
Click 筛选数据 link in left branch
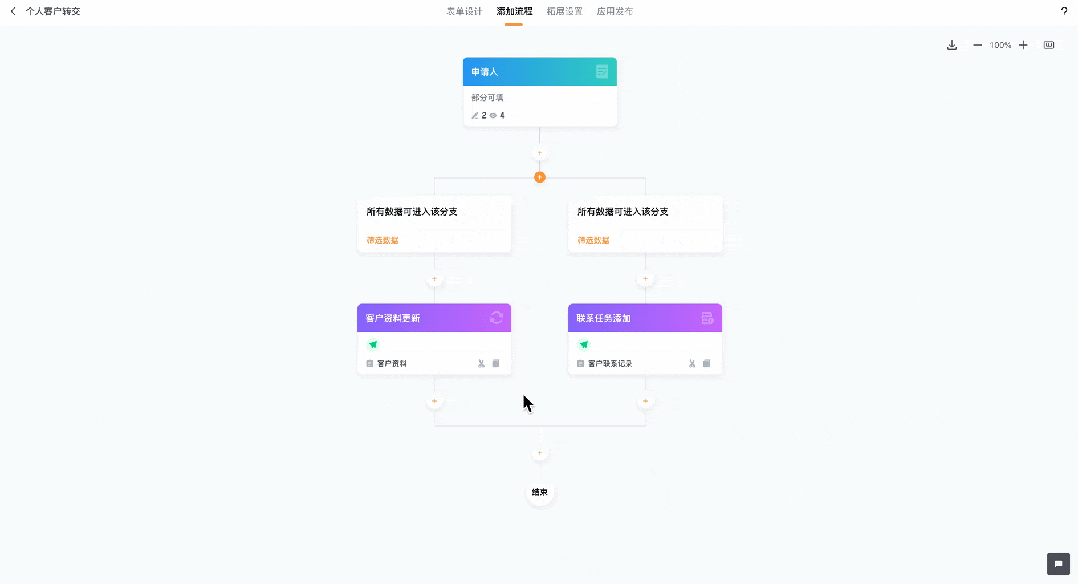382,241
